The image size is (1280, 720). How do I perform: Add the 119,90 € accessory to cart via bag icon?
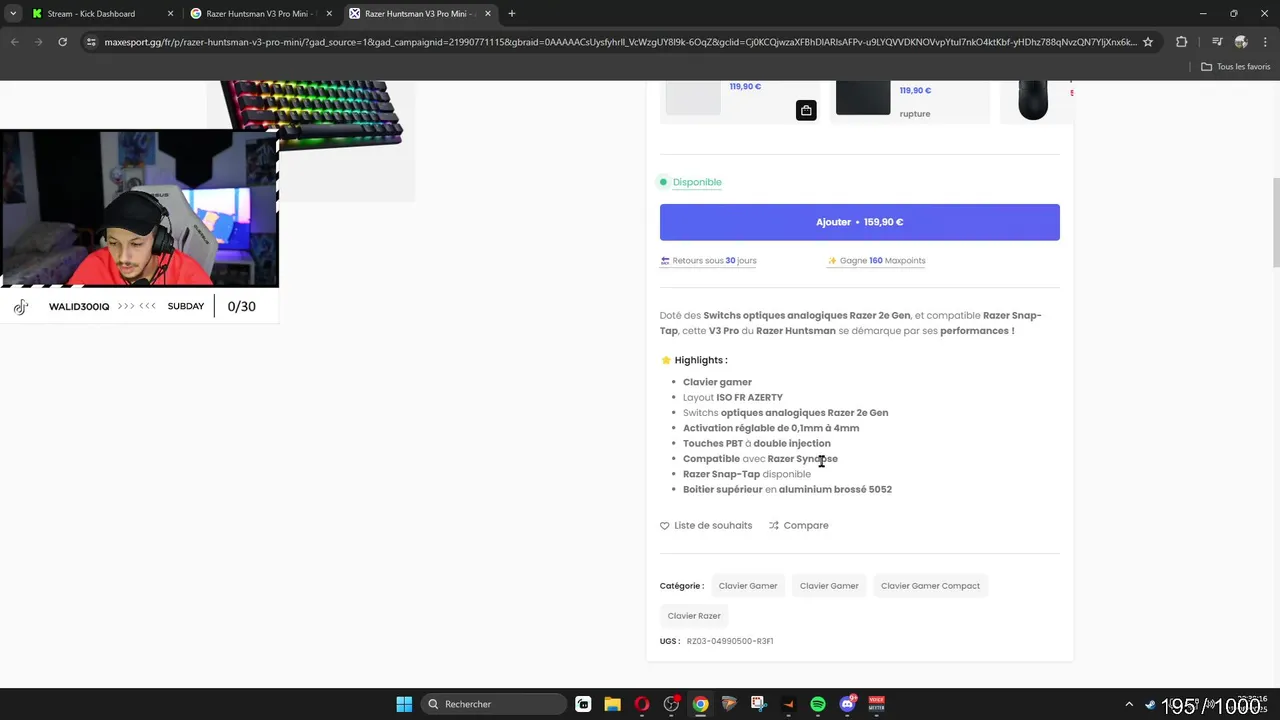(806, 110)
